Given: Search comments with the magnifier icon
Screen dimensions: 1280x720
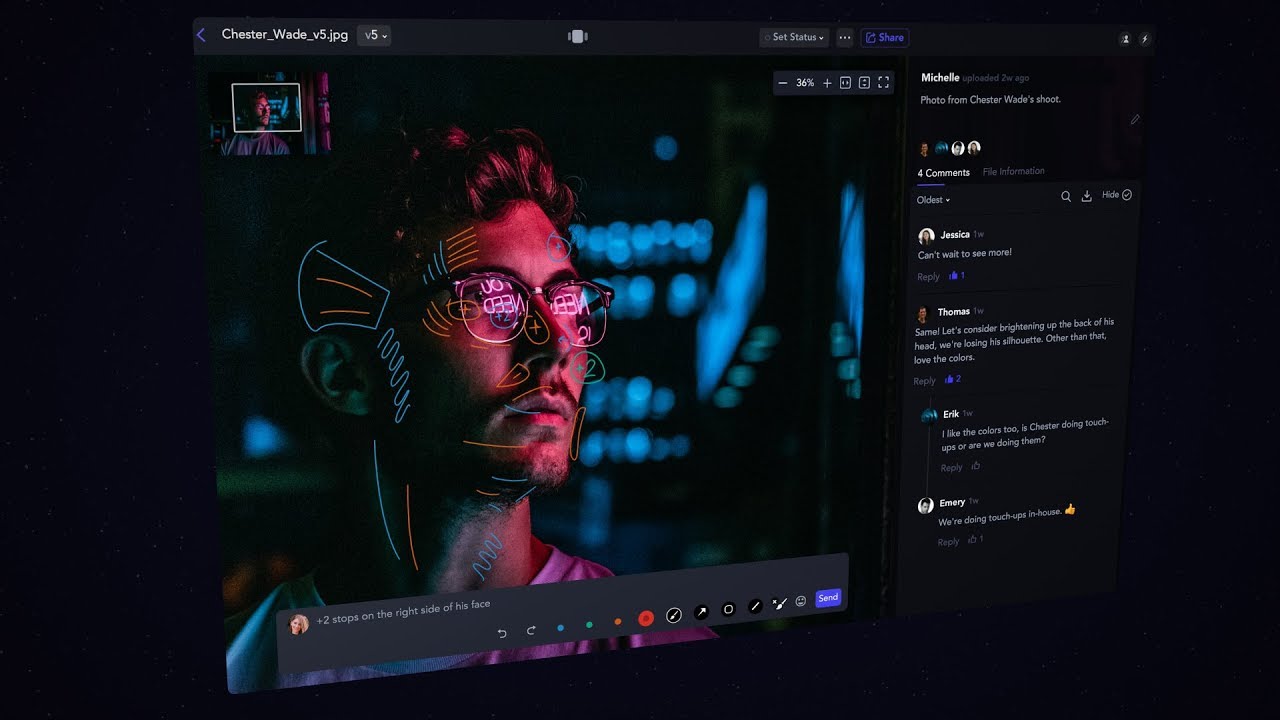Looking at the screenshot, I should [x=1066, y=197].
